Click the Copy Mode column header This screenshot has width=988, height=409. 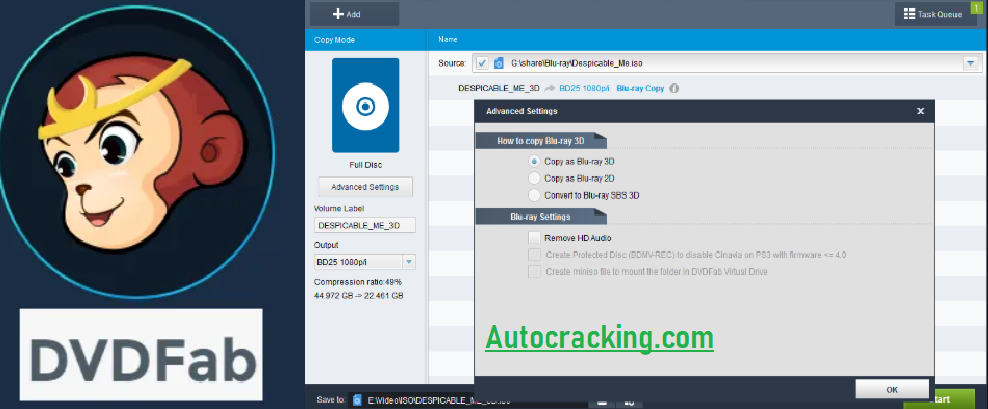[x=335, y=40]
